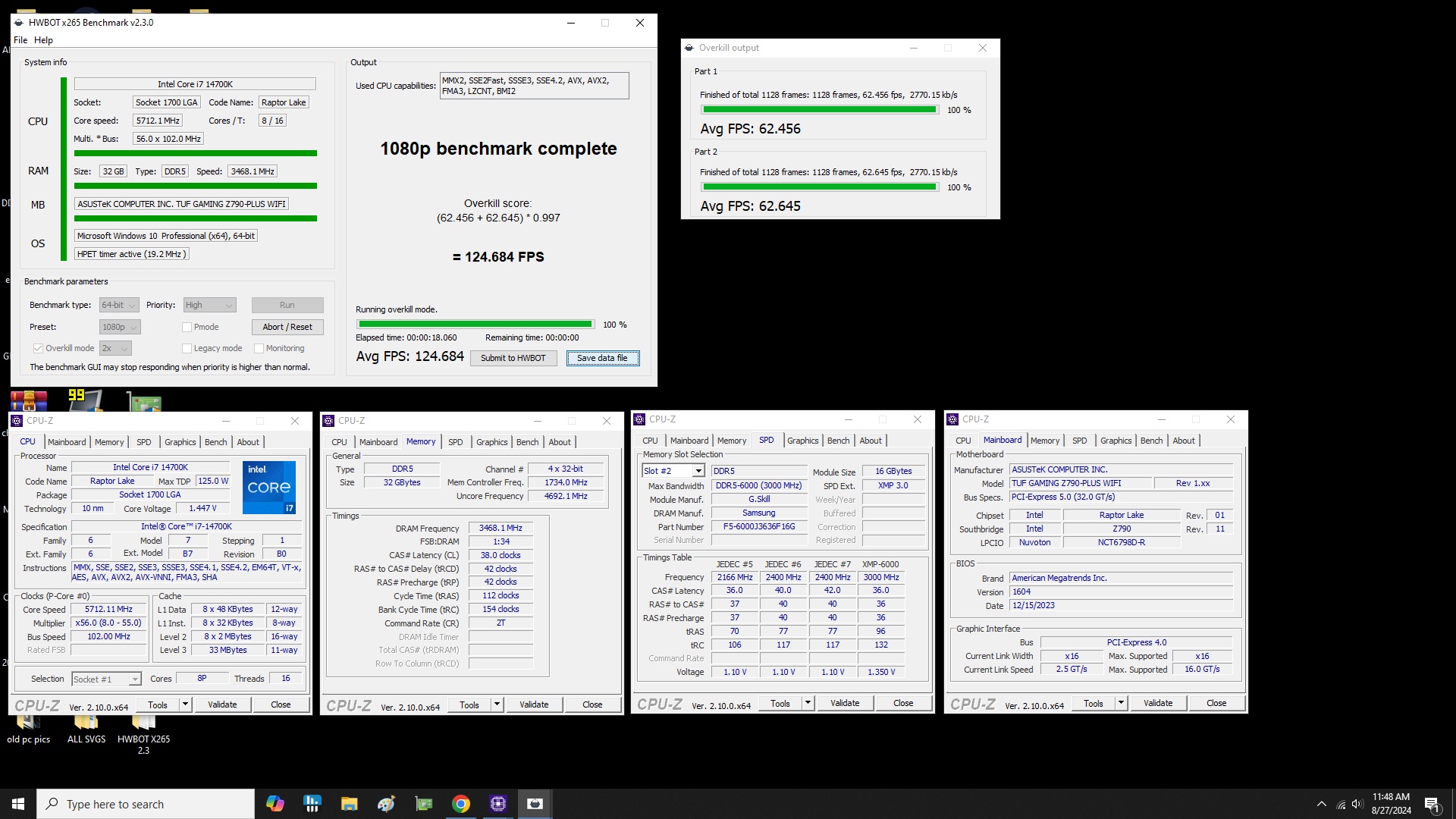Open the Priority High dropdown

tap(209, 305)
